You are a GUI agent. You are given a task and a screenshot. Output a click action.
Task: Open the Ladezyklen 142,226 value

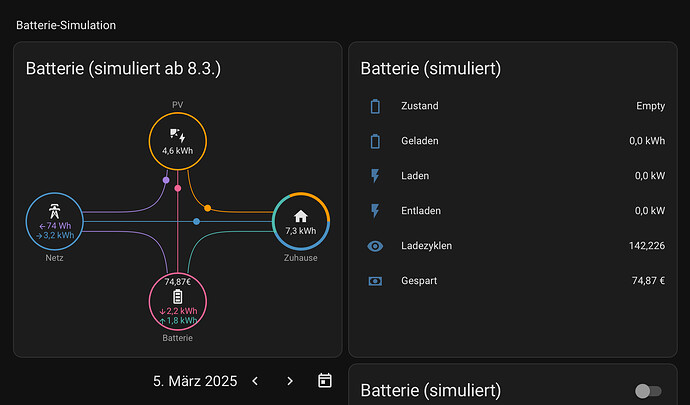click(x=647, y=246)
